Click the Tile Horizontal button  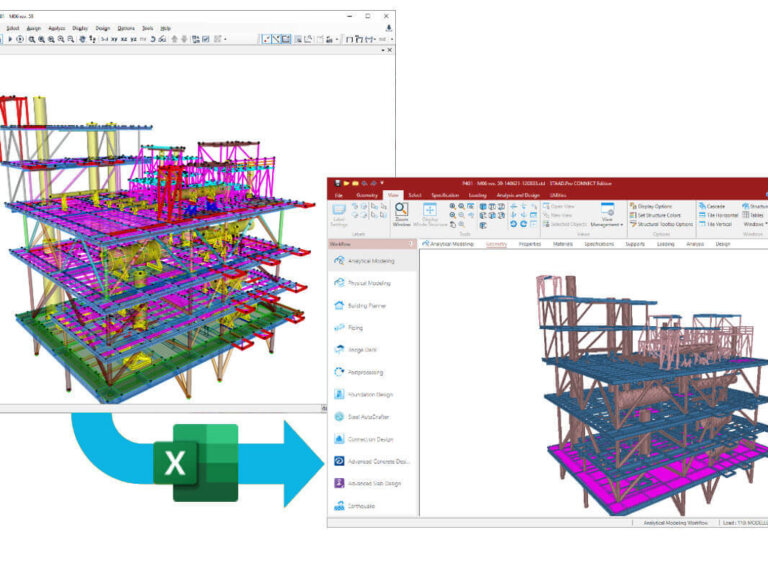(719, 215)
